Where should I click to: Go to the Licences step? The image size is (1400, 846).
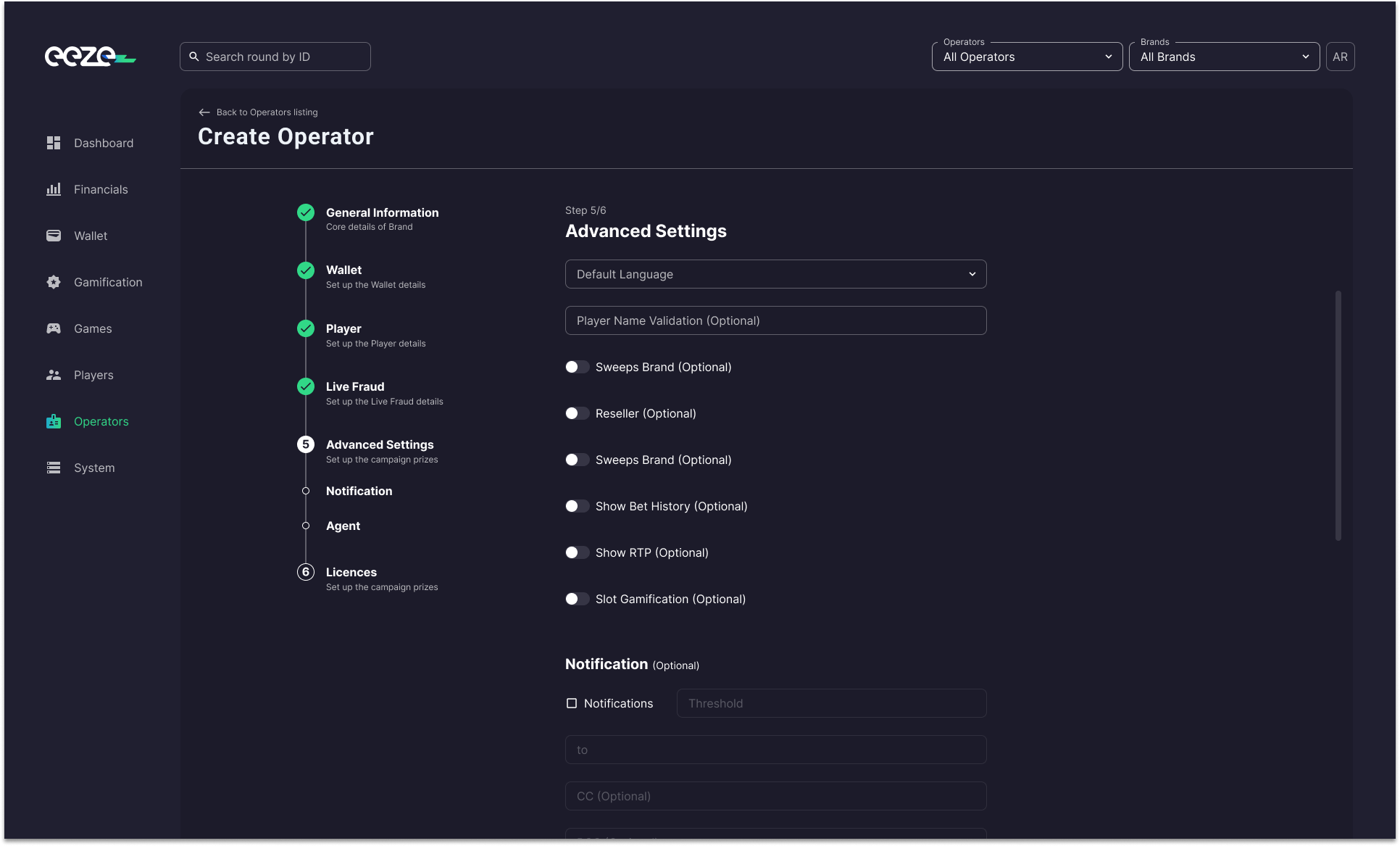351,572
